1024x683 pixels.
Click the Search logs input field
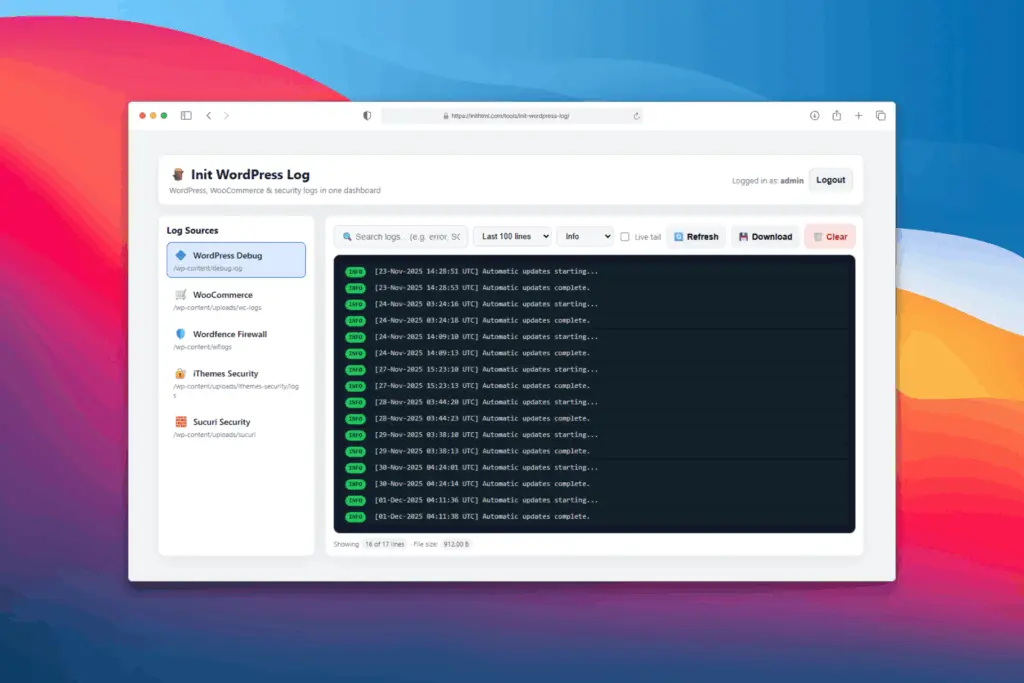tap(401, 236)
